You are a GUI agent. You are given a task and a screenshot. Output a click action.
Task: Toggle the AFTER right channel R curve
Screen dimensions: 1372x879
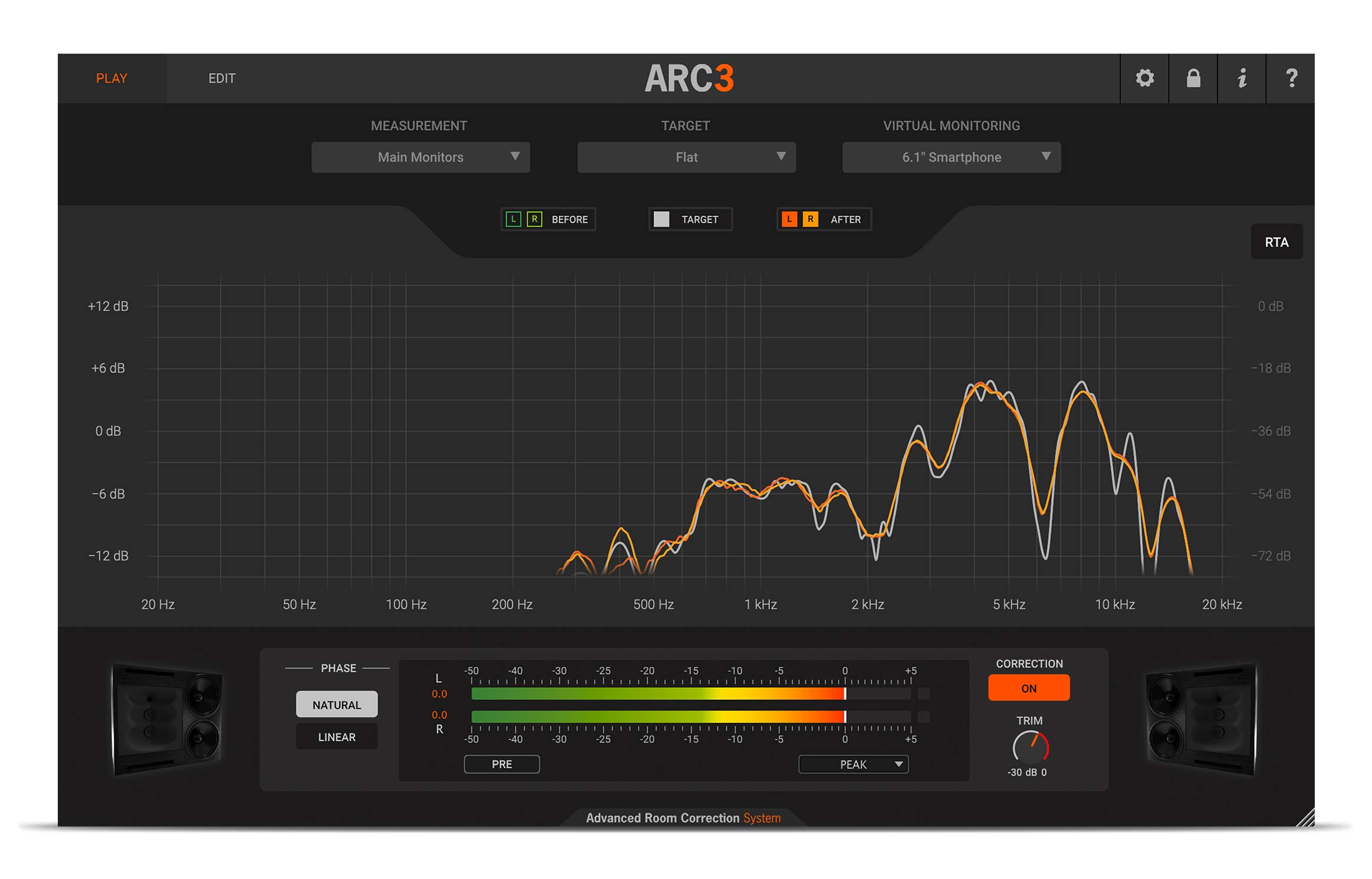click(810, 219)
